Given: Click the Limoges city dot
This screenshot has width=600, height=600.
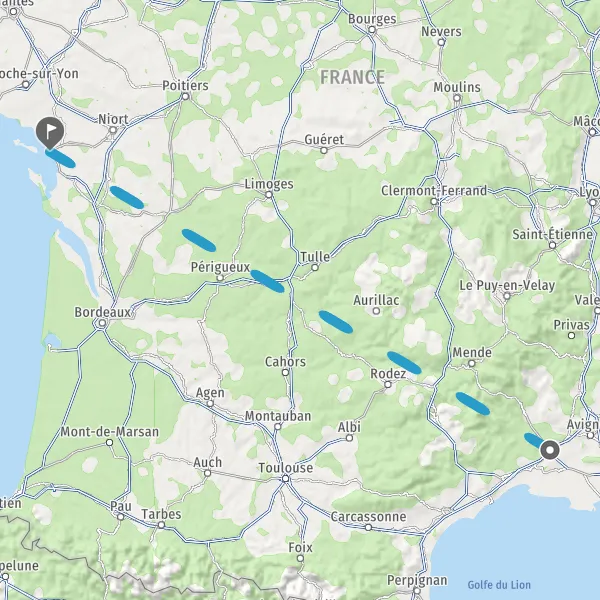Looking at the screenshot, I should click(x=269, y=195).
